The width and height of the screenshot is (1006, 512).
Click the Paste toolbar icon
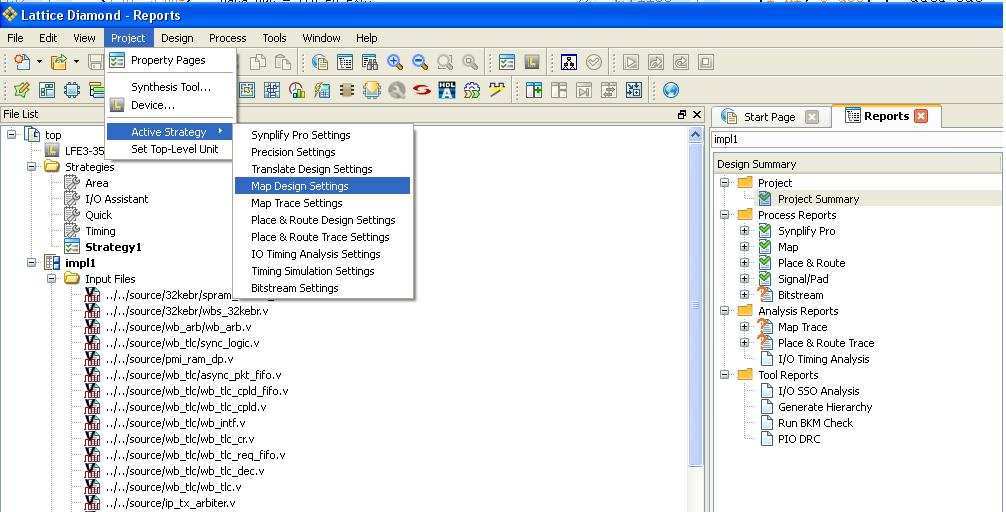point(283,62)
